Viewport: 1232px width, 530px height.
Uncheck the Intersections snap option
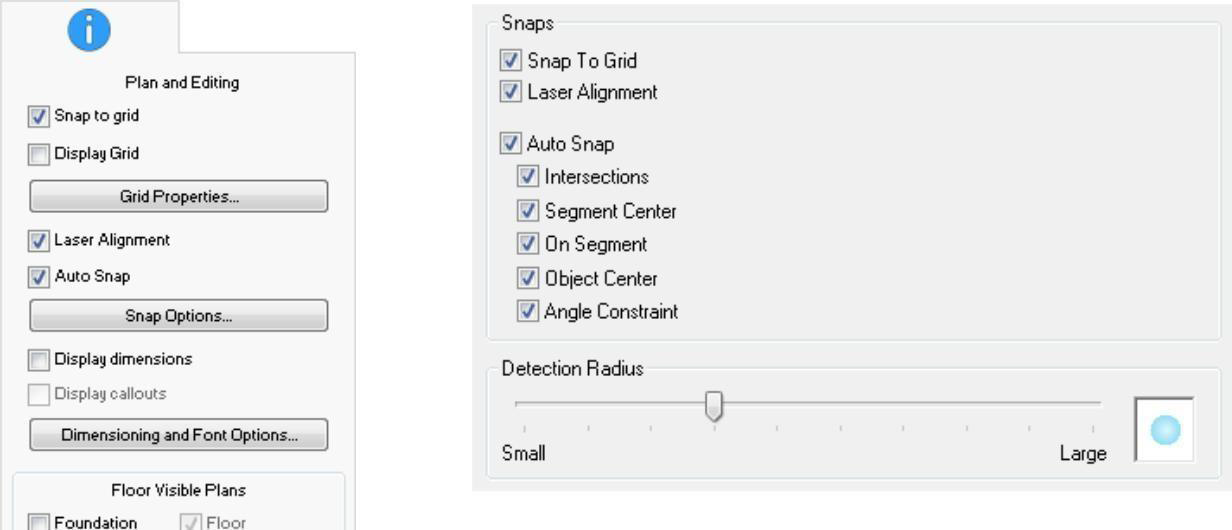click(x=528, y=177)
